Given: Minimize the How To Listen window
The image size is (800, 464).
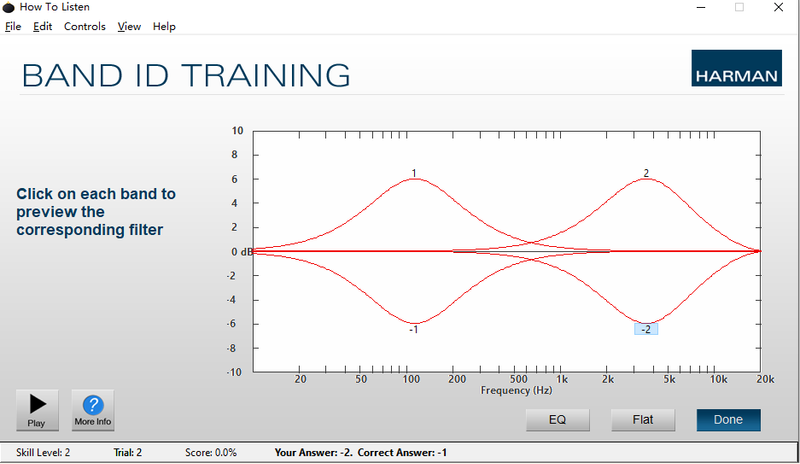Looking at the screenshot, I should coord(701,7).
